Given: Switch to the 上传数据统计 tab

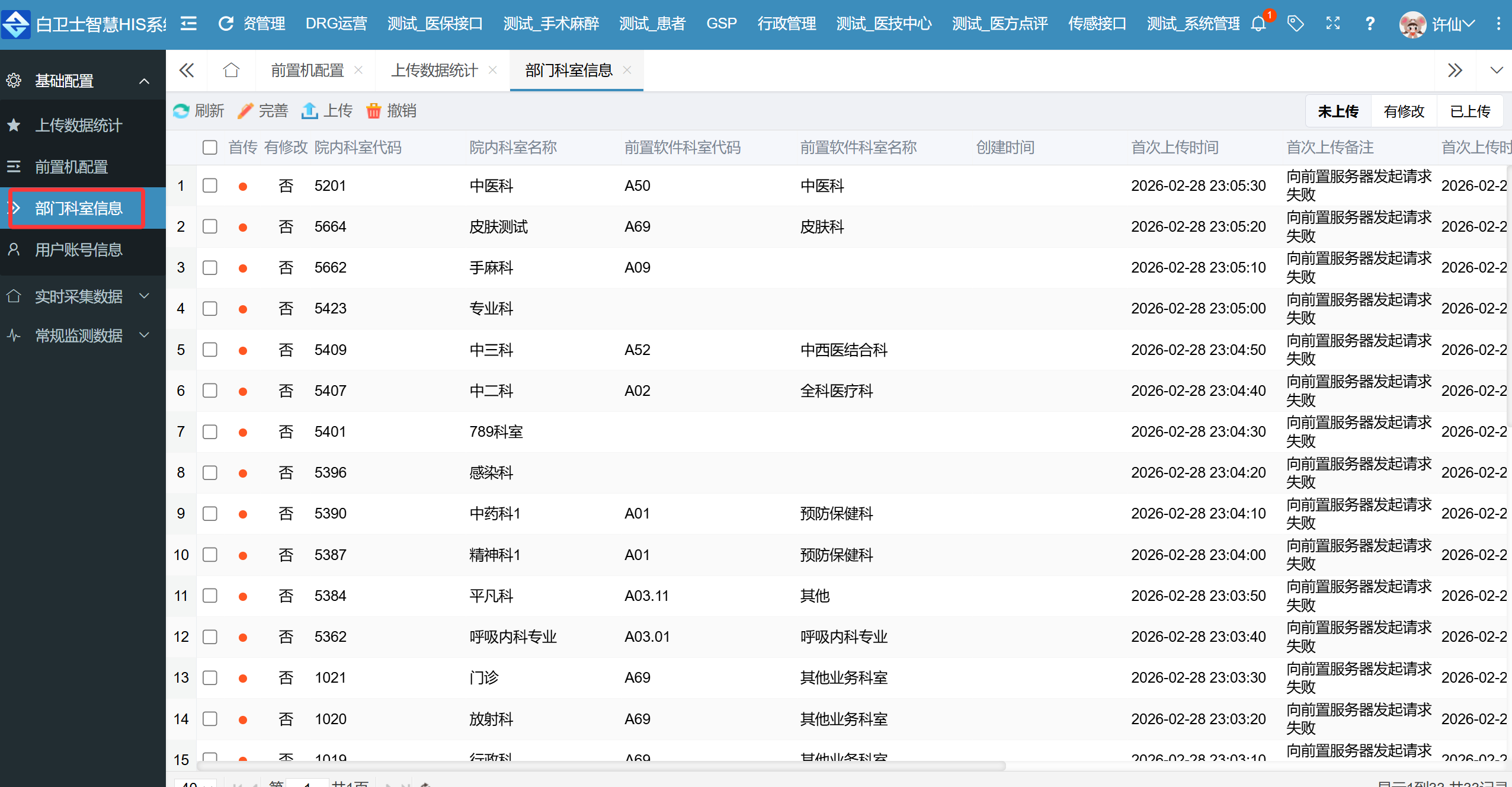Looking at the screenshot, I should [x=434, y=71].
